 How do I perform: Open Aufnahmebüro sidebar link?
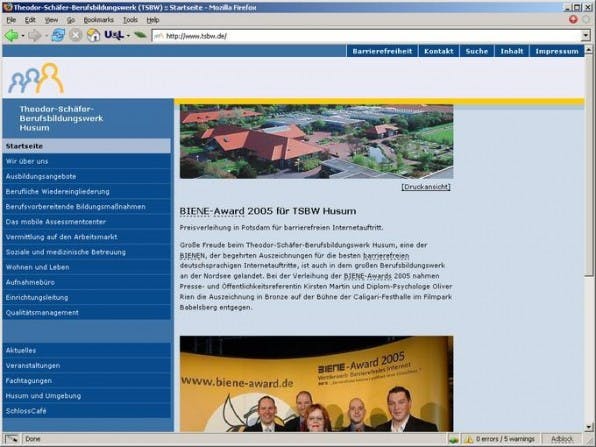pyautogui.click(x=87, y=282)
